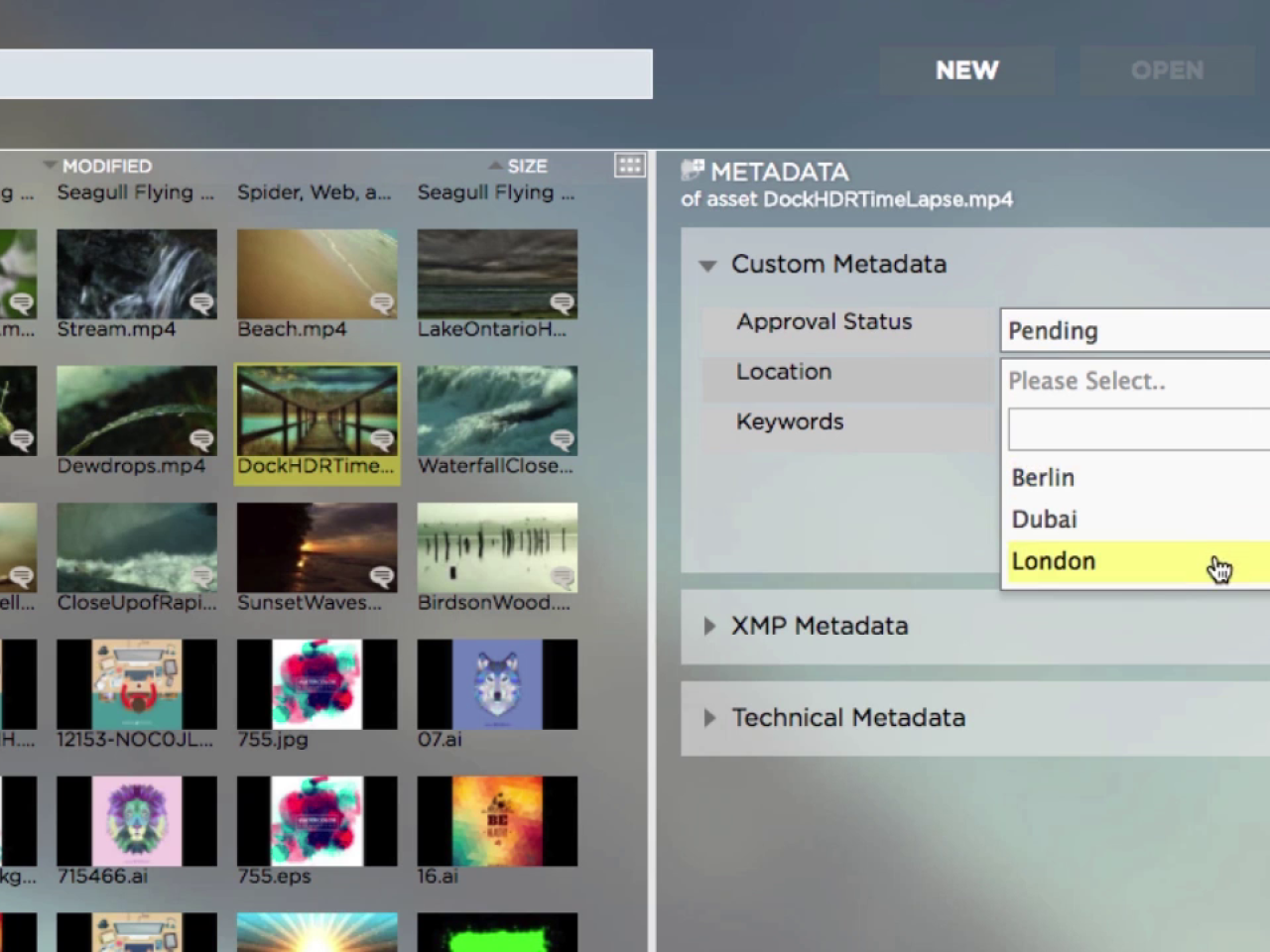The image size is (1270, 952).
Task: Expand the Technical Metadata section
Action: (x=709, y=718)
